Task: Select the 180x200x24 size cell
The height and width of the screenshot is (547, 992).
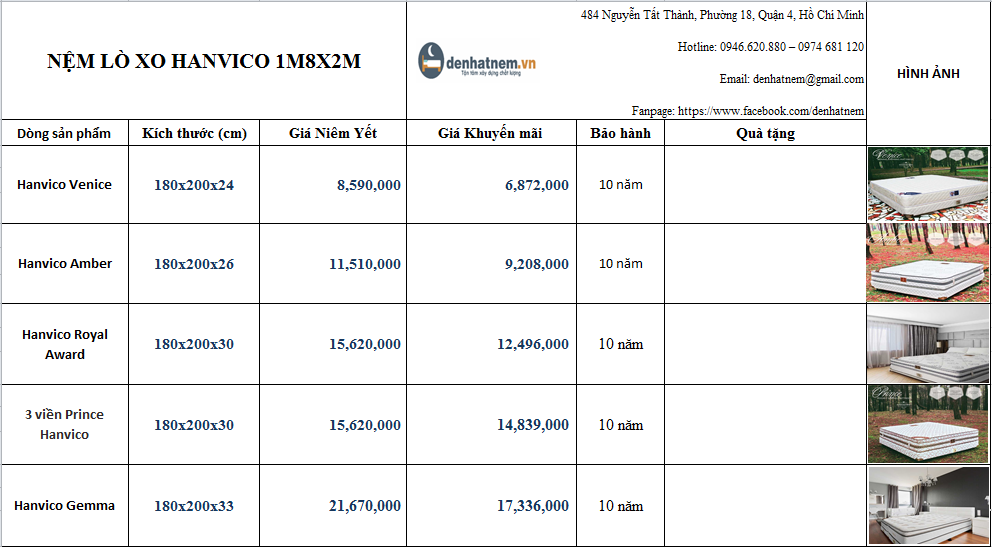Action: coord(194,185)
